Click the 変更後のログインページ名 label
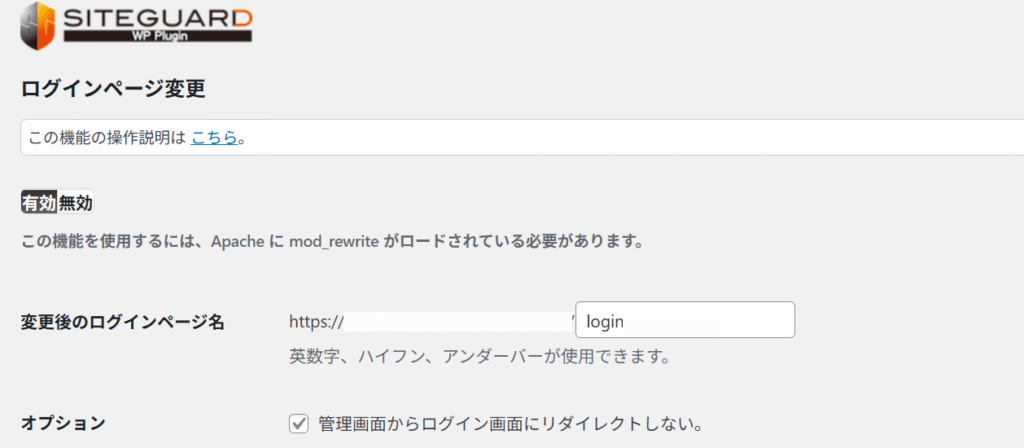The width and height of the screenshot is (1024, 448). (122, 322)
